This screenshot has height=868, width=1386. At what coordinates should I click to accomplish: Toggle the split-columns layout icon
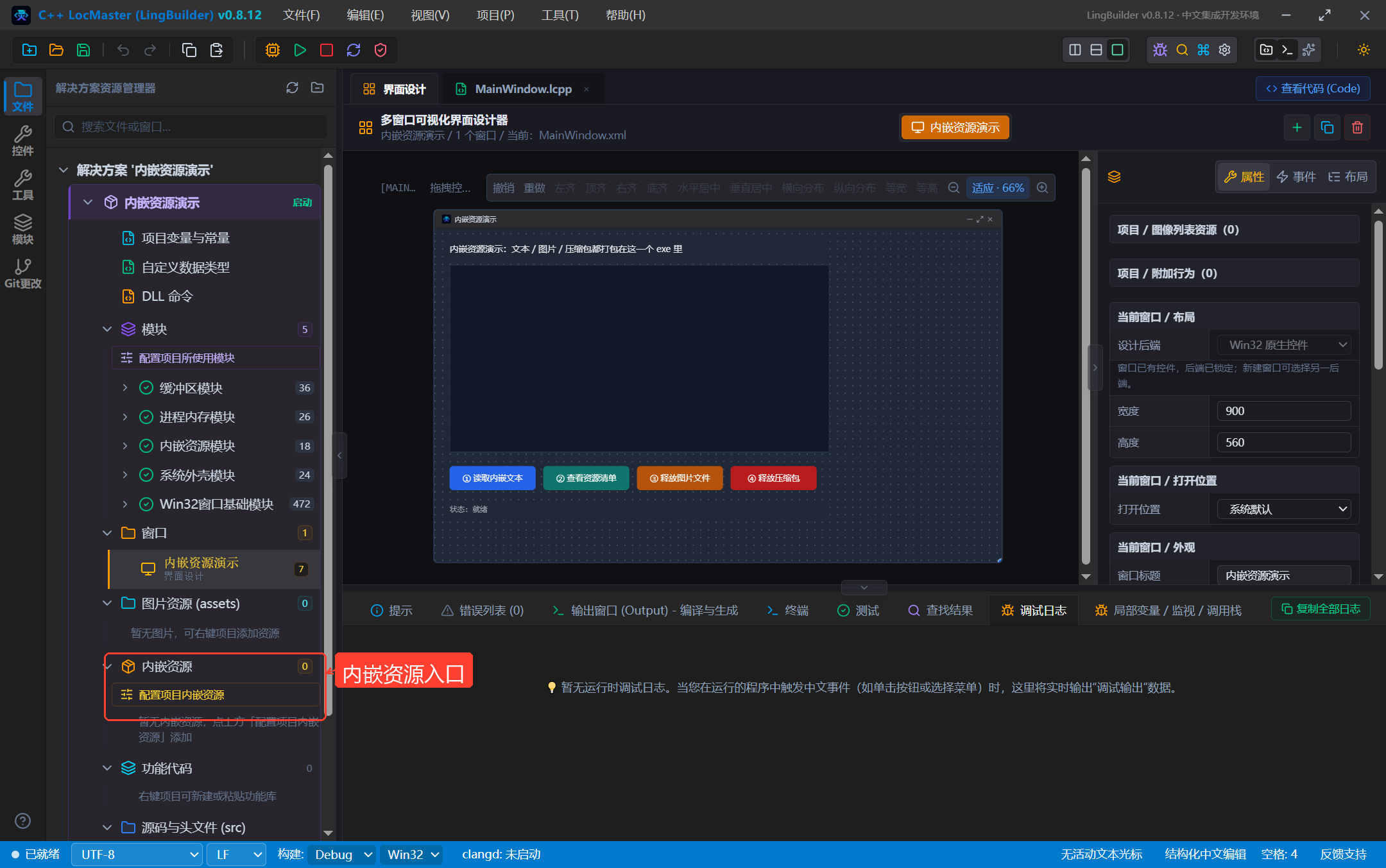point(1075,50)
